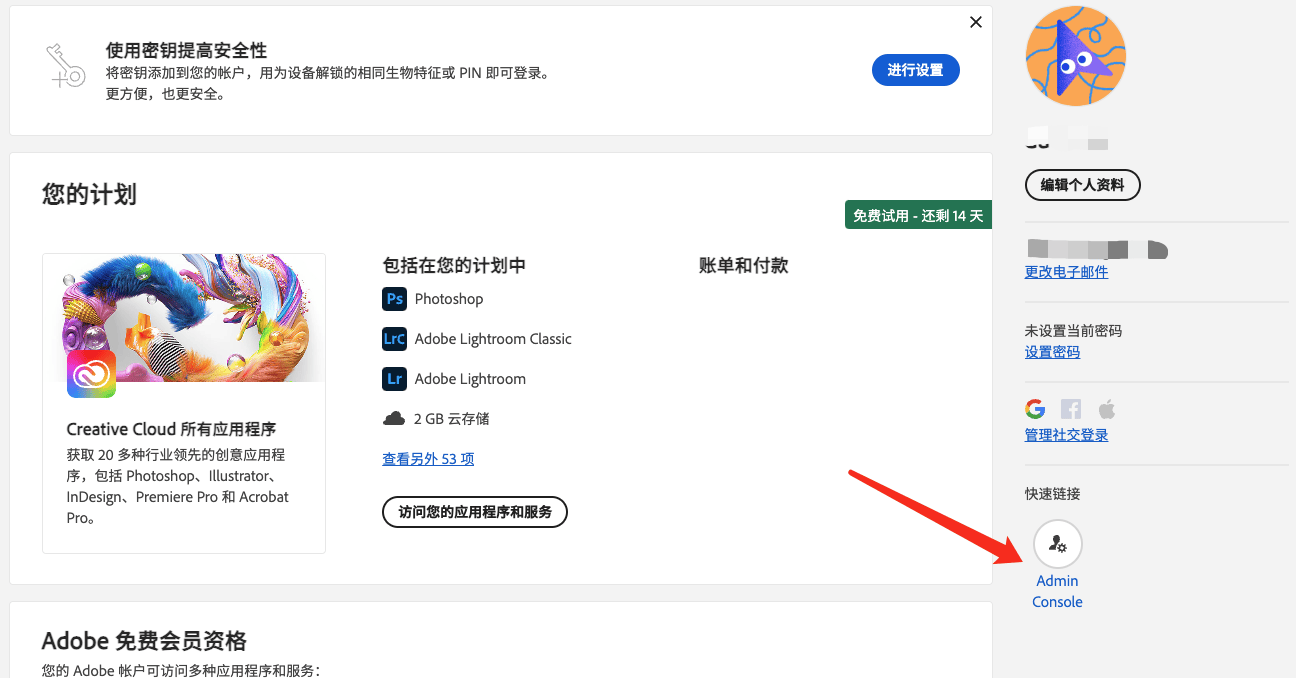This screenshot has height=678, width=1296.
Task: Click the Admin Console gear icon
Action: pos(1057,544)
